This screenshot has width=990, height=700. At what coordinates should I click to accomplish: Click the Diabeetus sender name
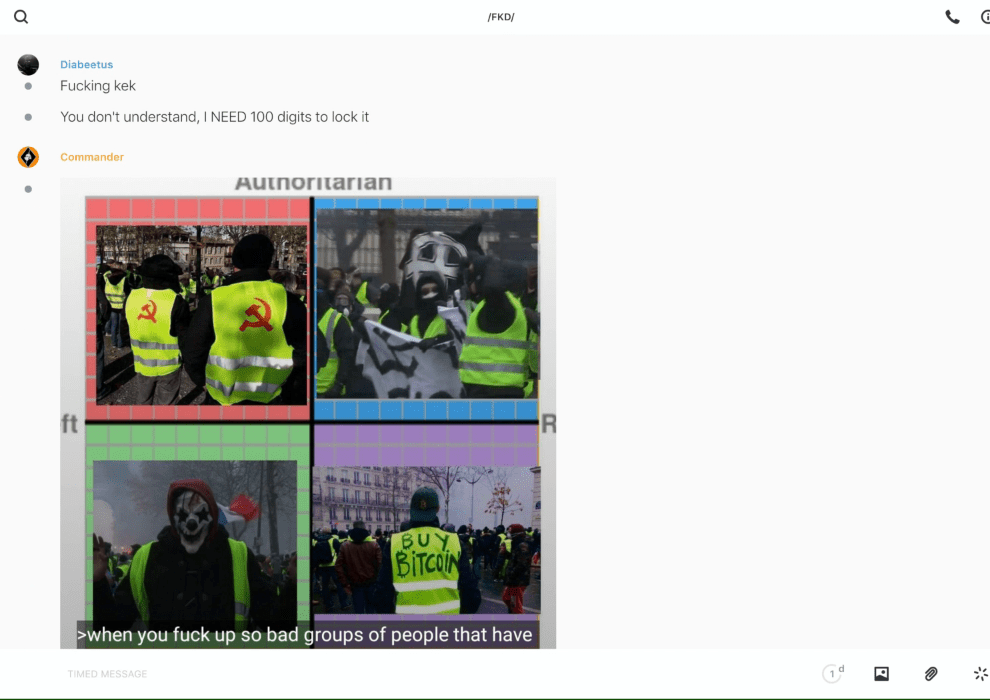tap(86, 65)
